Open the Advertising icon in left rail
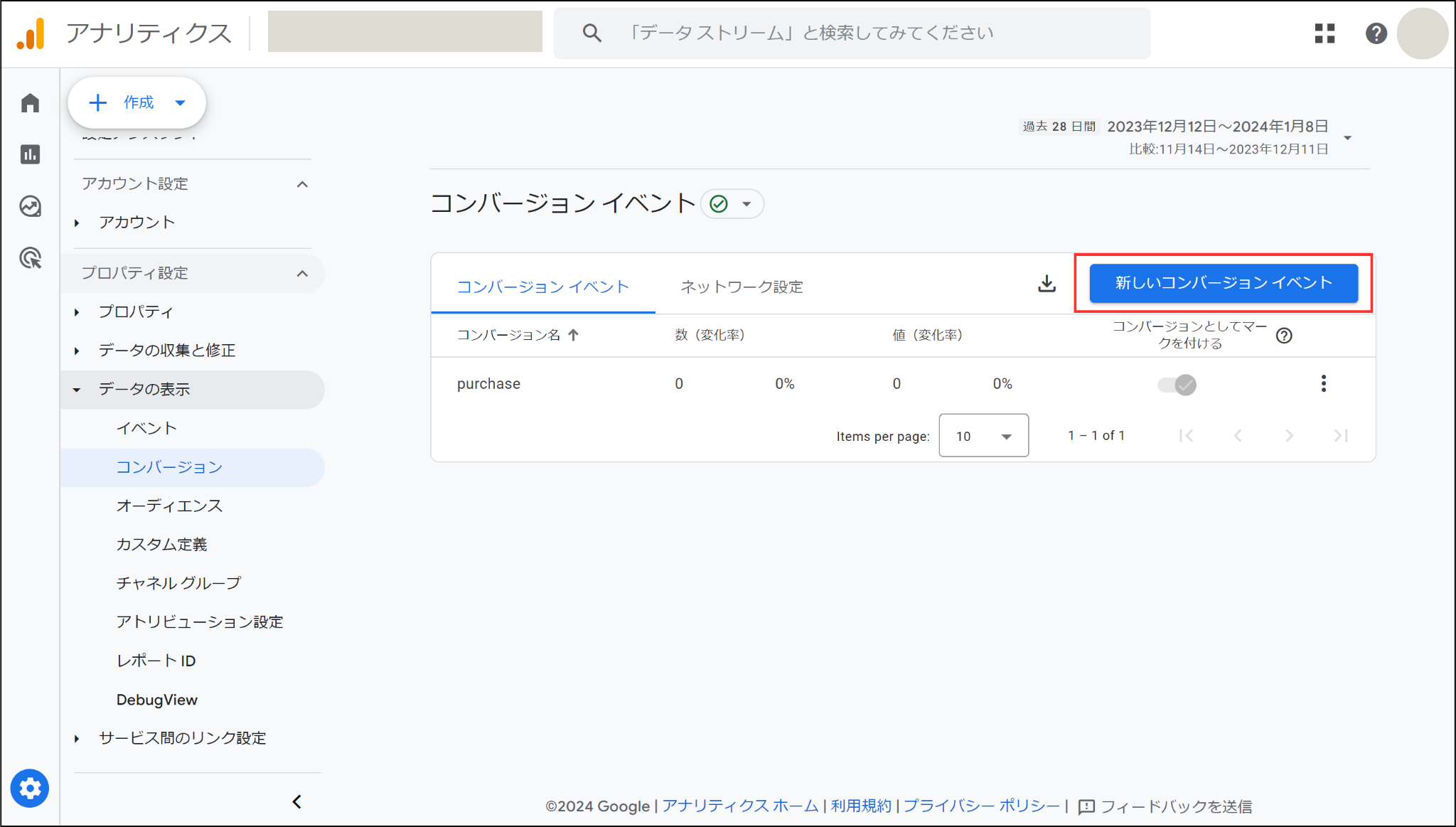 [x=30, y=258]
